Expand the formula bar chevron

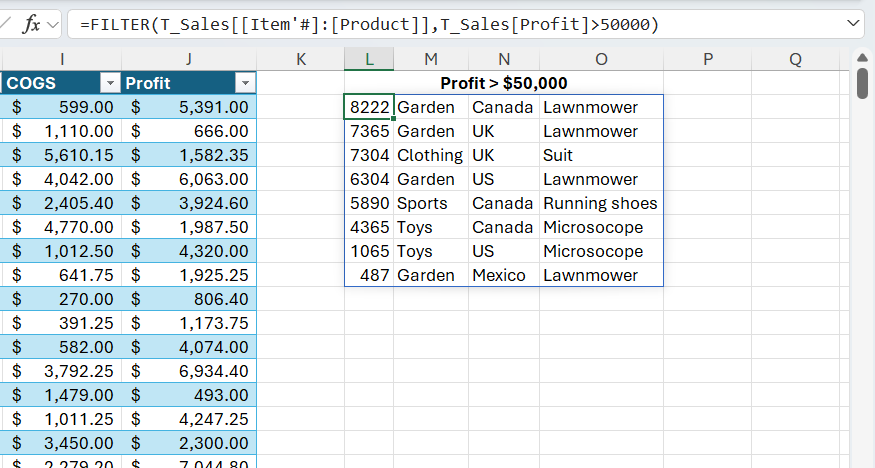(x=853, y=23)
